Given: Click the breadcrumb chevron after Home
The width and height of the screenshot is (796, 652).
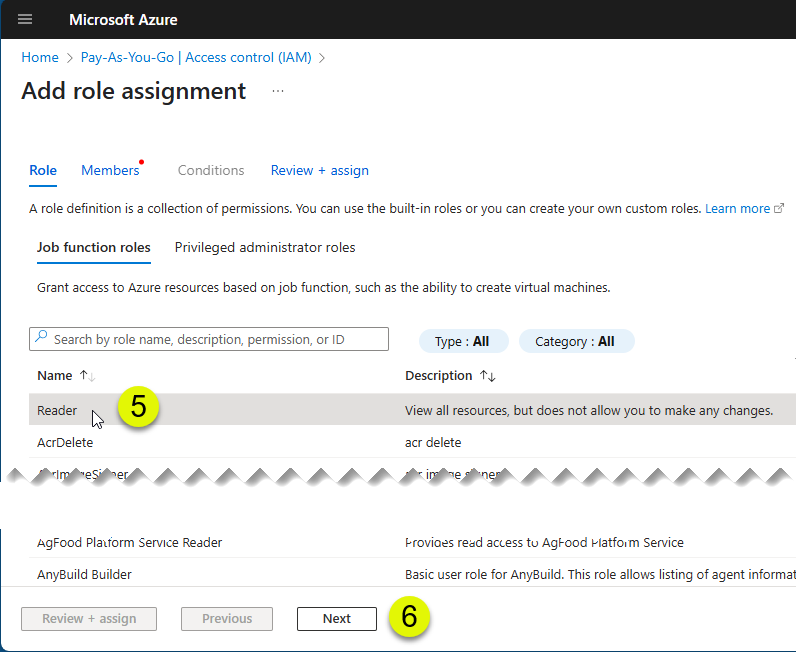Looking at the screenshot, I should [x=70, y=58].
